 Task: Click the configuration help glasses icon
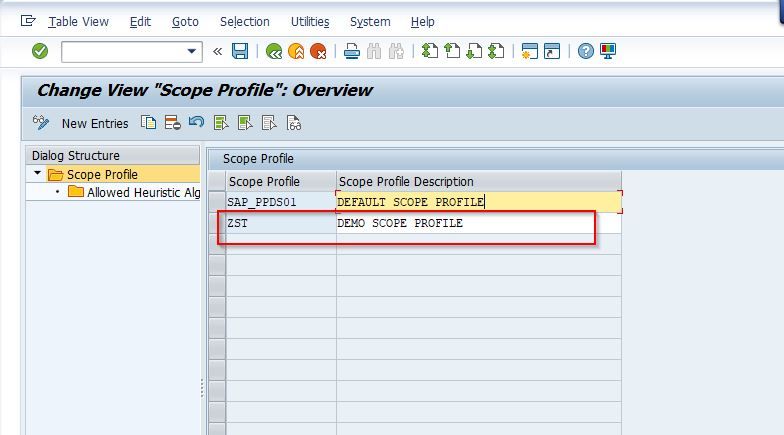(294, 122)
